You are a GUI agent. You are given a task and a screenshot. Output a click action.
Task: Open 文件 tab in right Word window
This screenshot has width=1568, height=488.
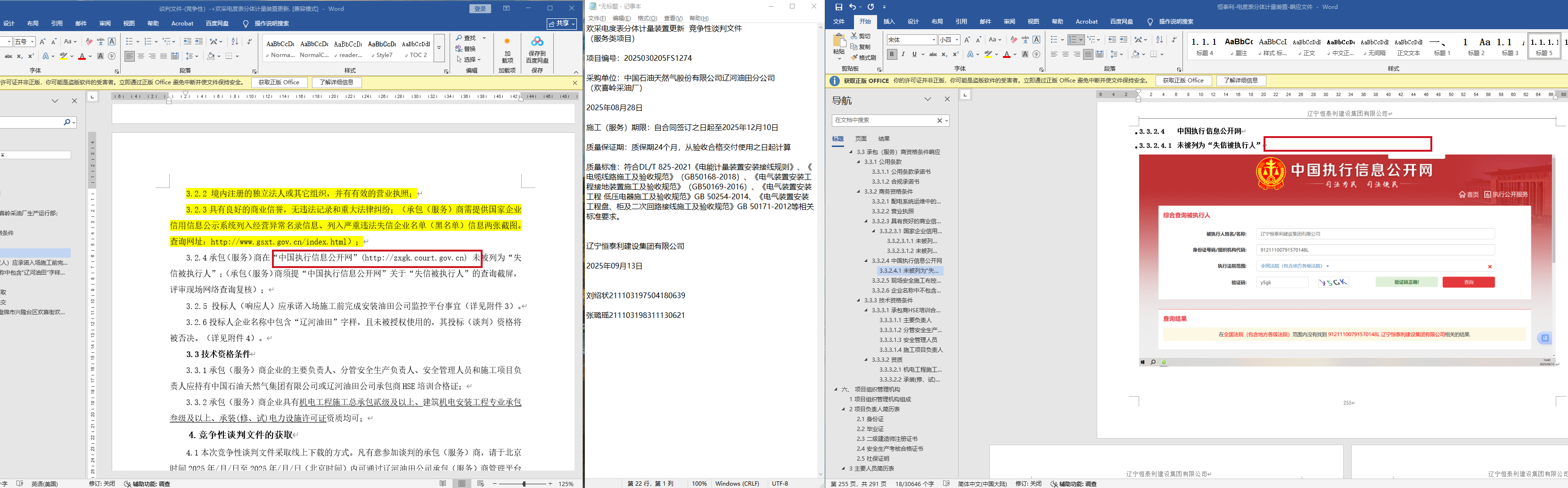[x=839, y=22]
